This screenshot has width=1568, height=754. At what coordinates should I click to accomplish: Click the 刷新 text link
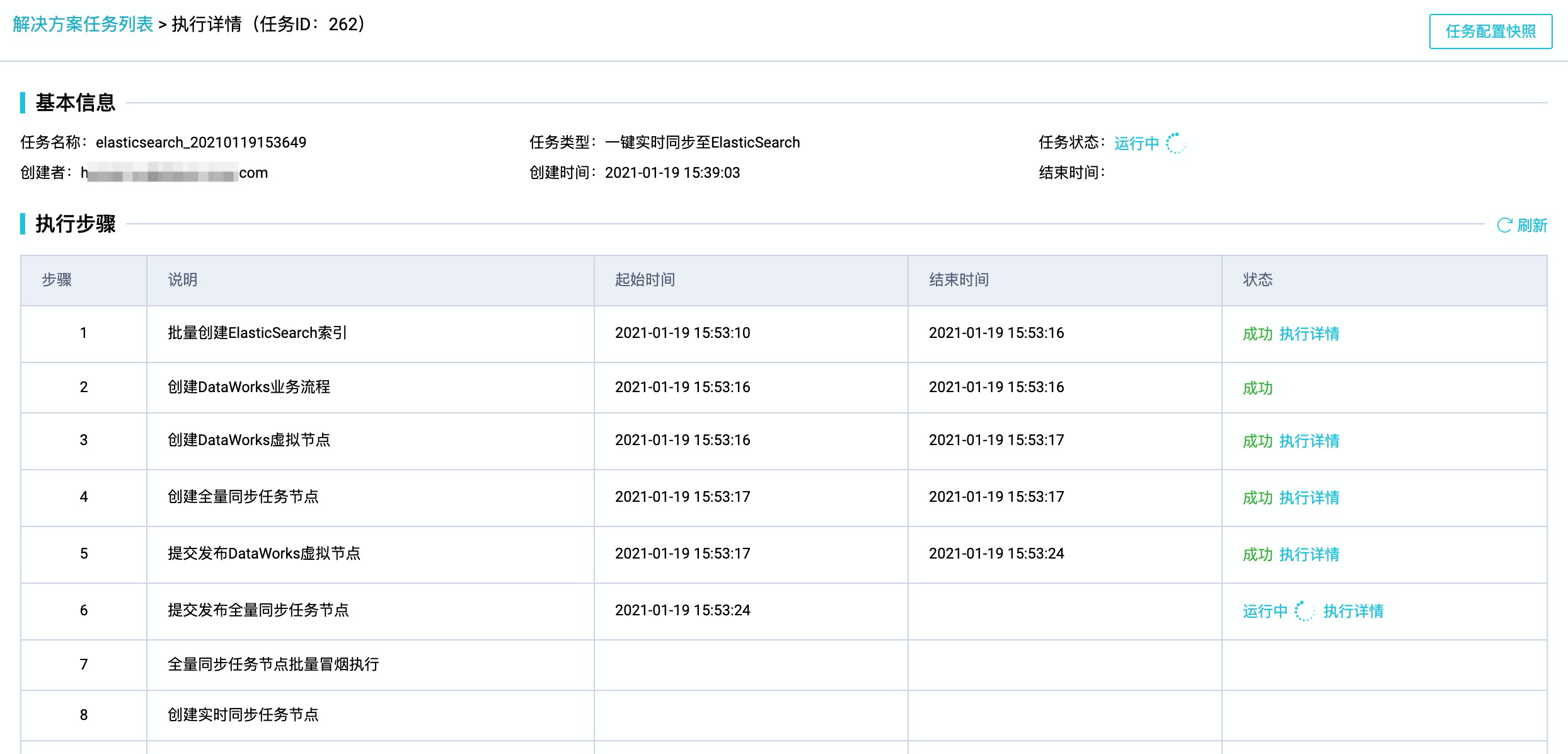tap(1532, 226)
